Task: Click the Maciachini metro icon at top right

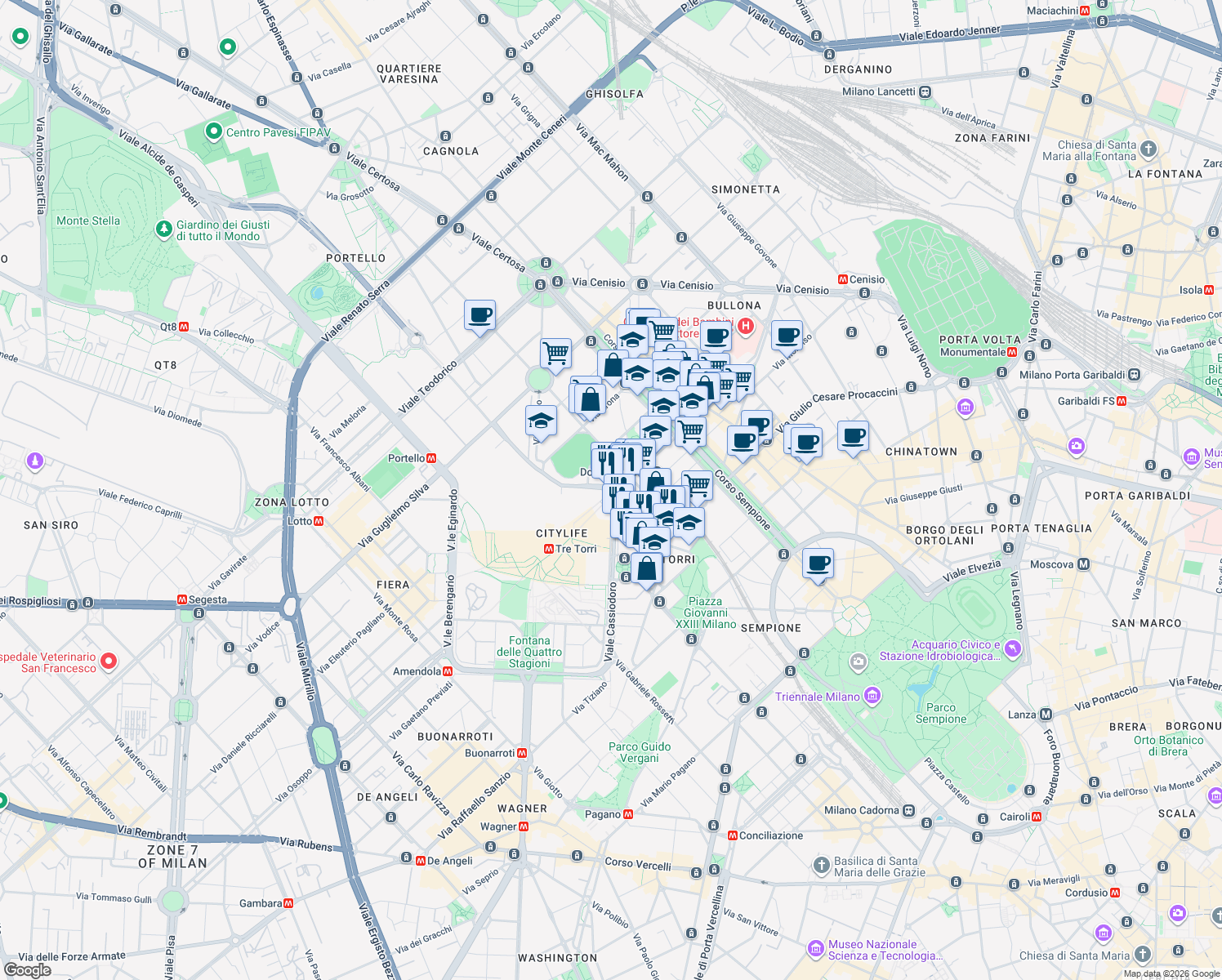Action: 1085,11
